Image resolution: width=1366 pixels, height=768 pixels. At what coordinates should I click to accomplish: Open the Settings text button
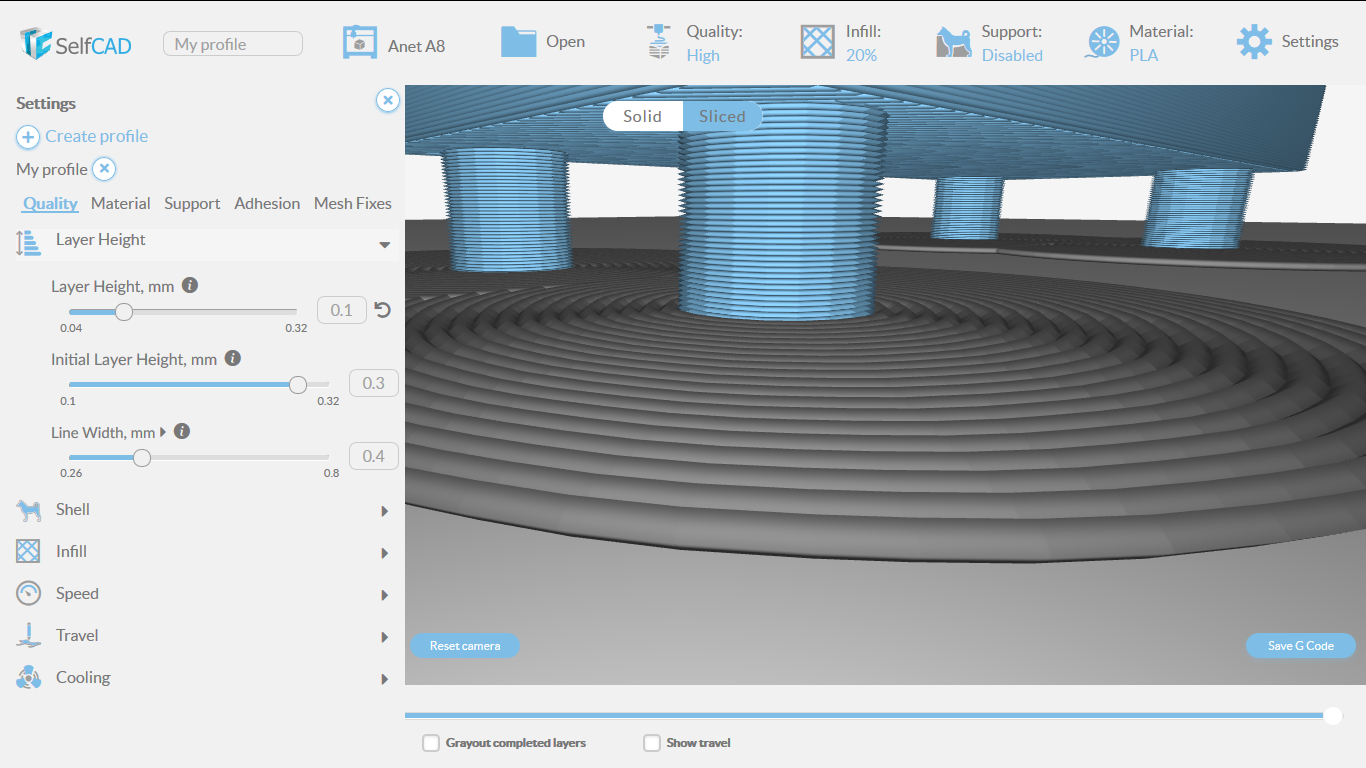1310,42
